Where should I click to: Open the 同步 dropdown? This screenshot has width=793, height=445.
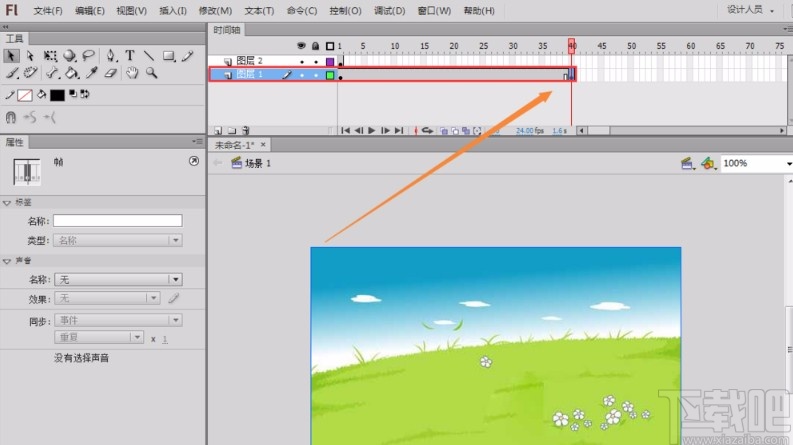pyautogui.click(x=118, y=320)
